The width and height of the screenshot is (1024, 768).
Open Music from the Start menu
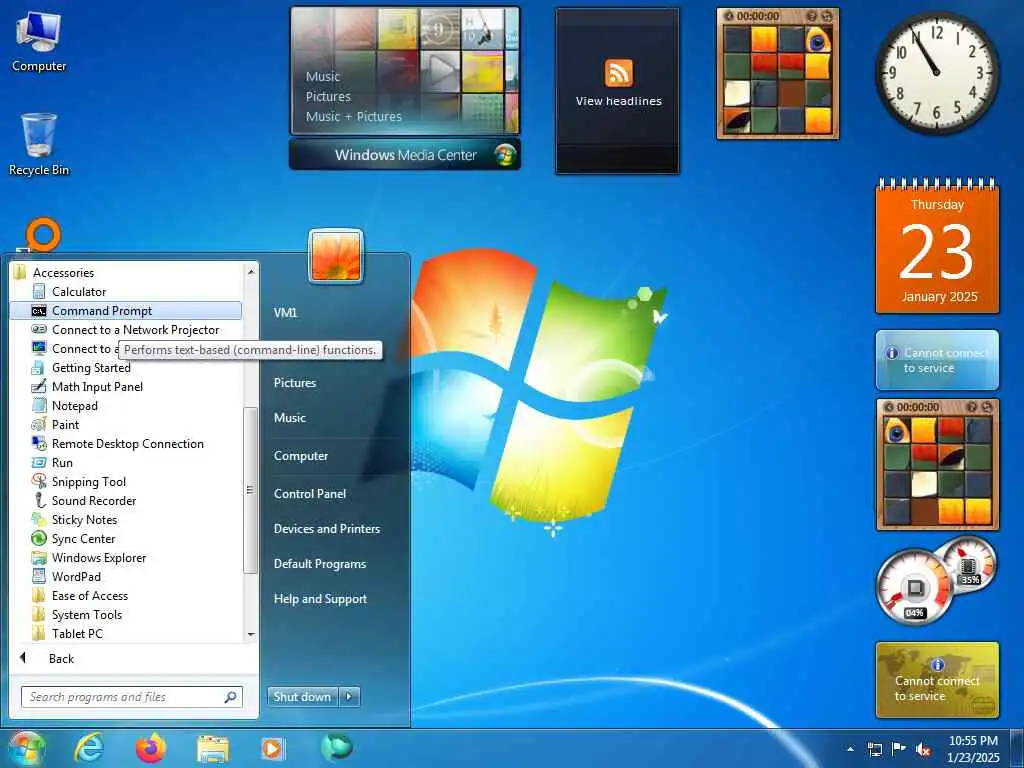289,417
